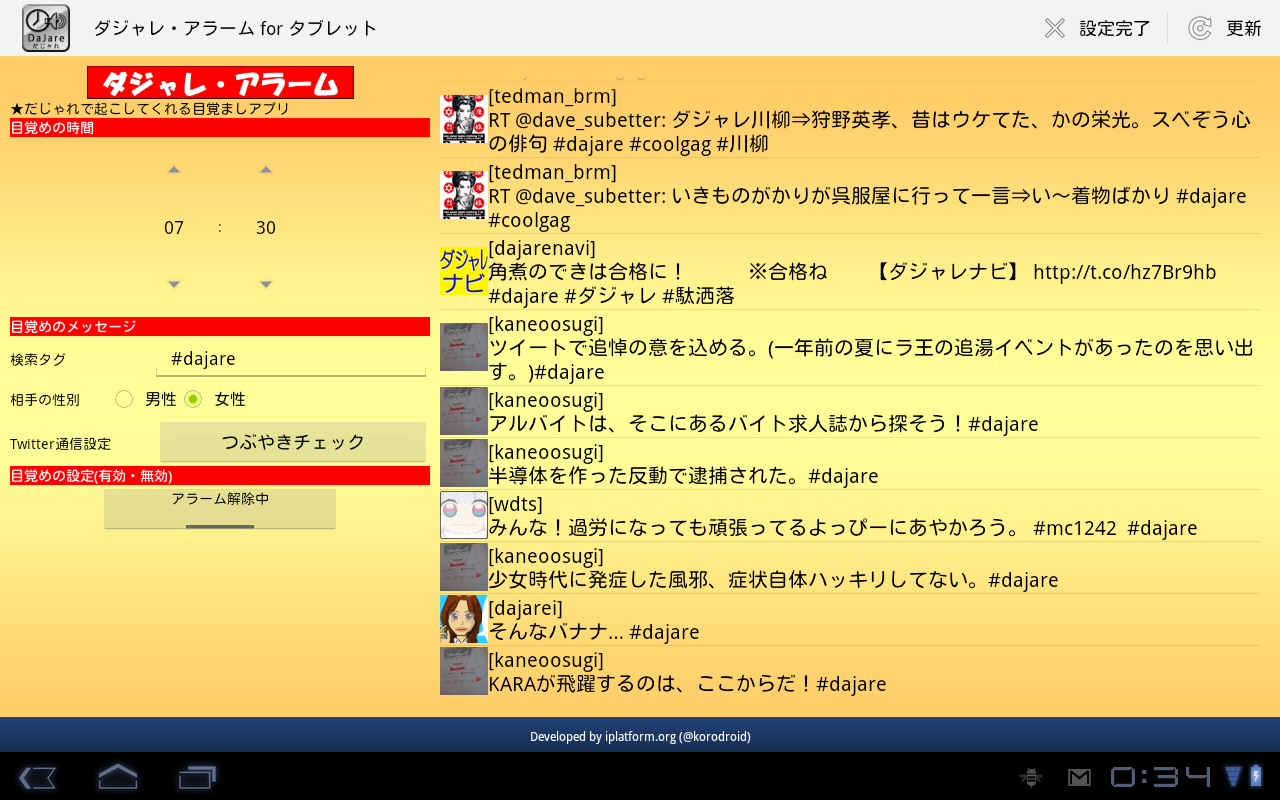
Task: Edit the #dajare search tag field
Action: [292, 359]
